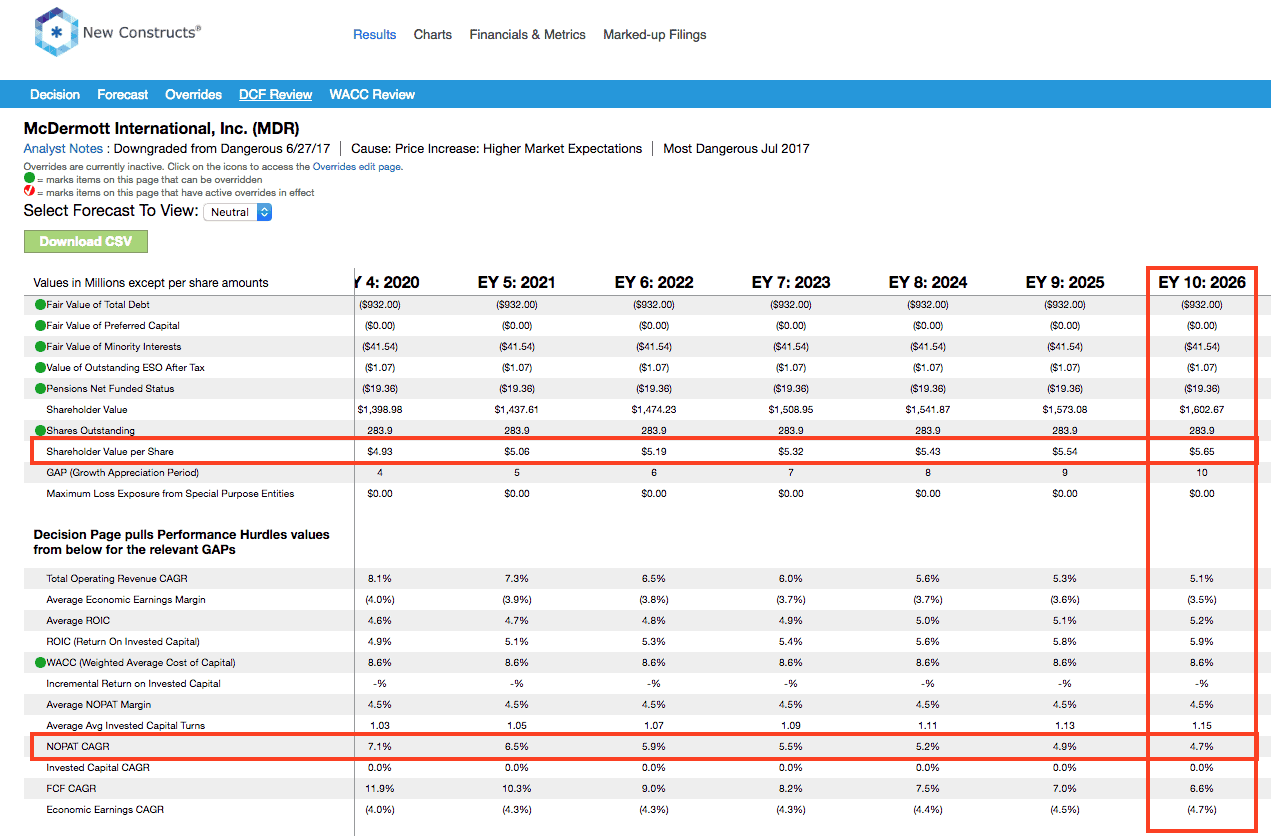
Task: Select the EY 9: 2025 column header
Action: click(1065, 283)
